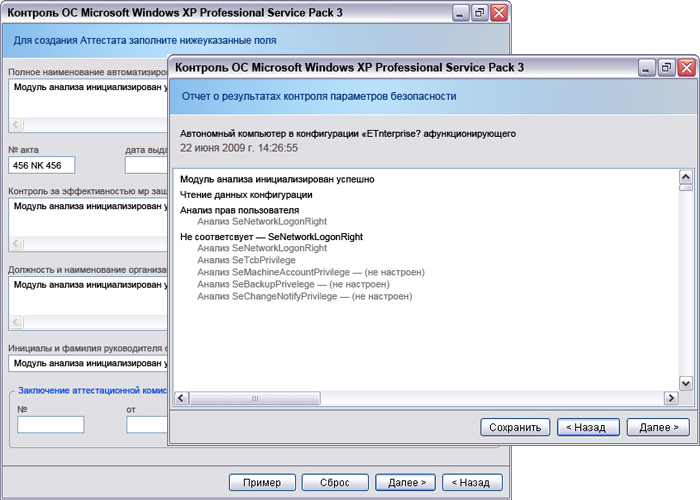Click left scroll arrow of Полное наименование area
Viewport: 700px width, 500px height.
click(16, 125)
